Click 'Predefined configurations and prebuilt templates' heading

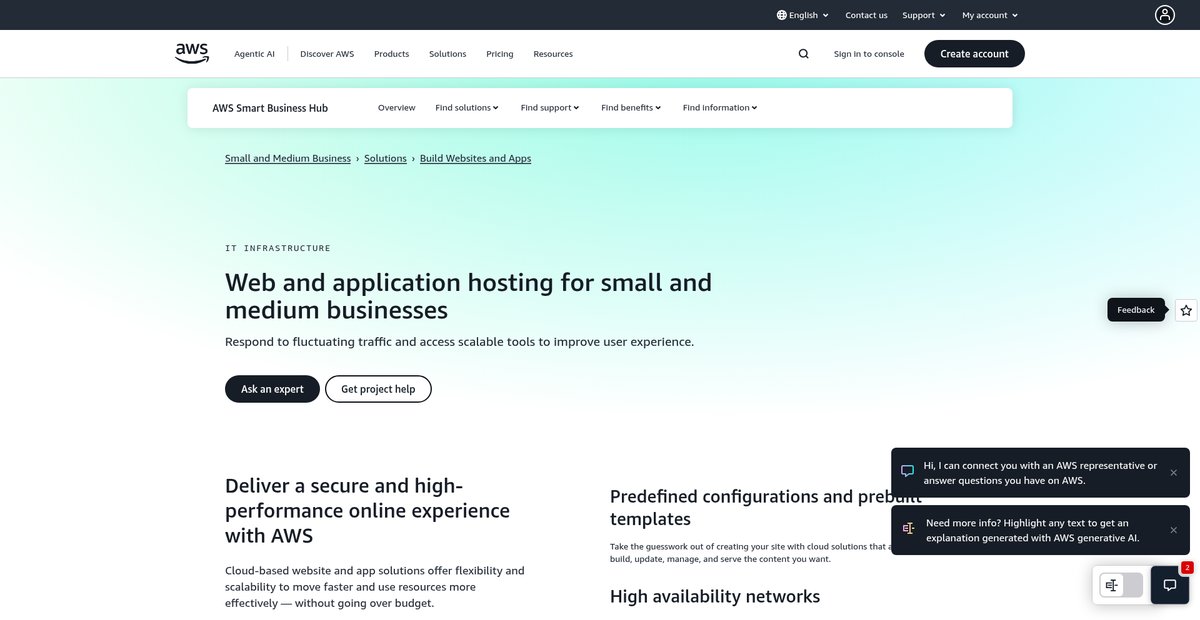pyautogui.click(x=766, y=507)
